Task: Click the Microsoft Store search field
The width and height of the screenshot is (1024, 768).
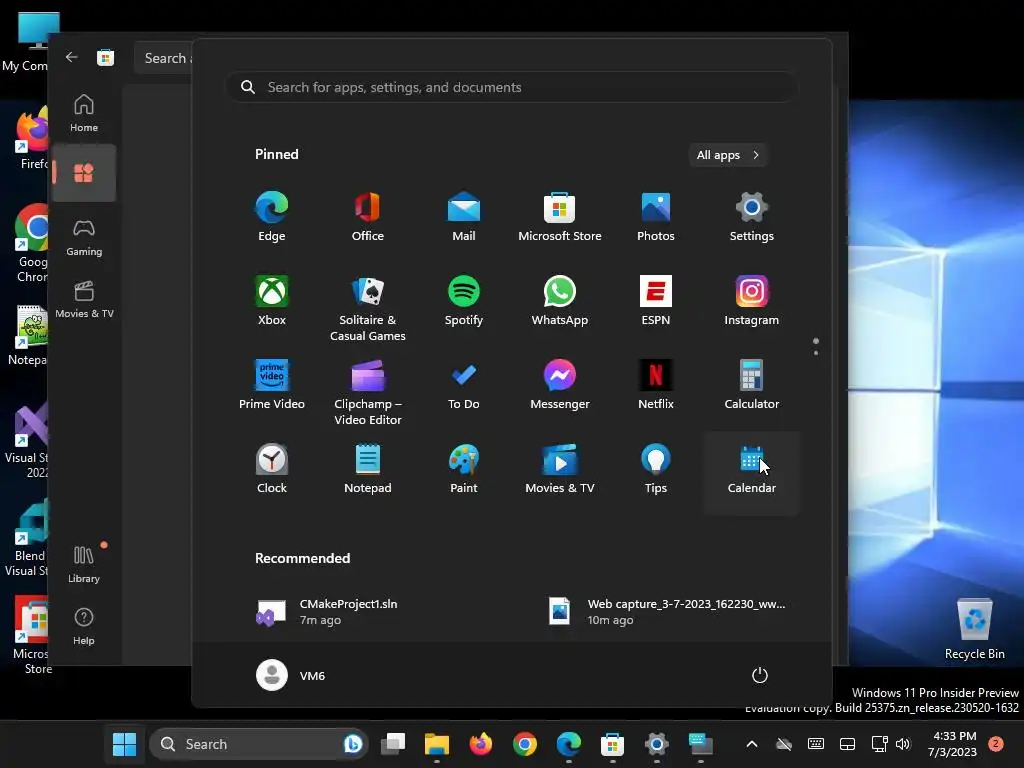Action: pos(163,58)
